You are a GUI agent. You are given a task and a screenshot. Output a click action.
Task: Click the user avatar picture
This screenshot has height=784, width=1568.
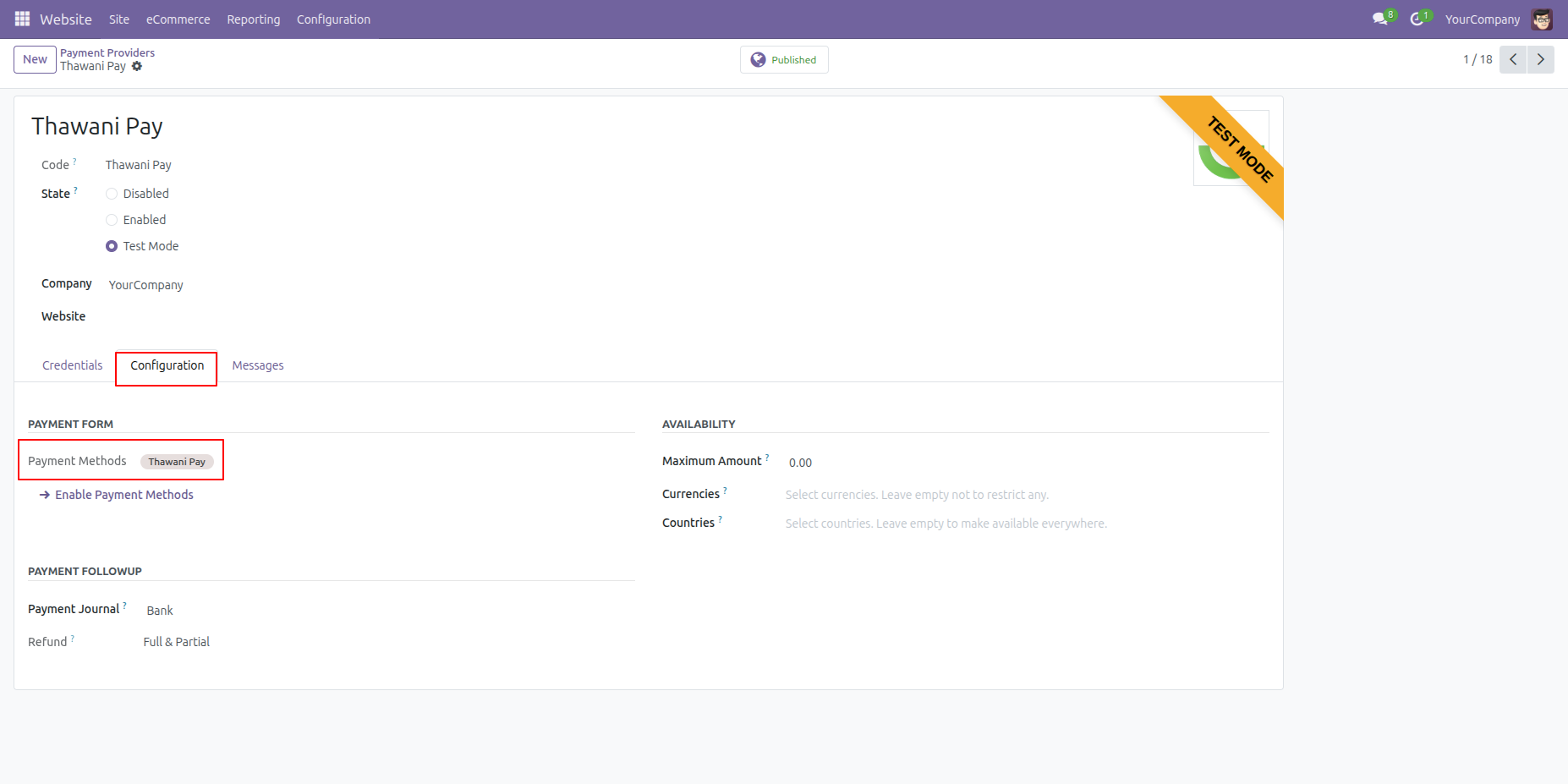pyautogui.click(x=1542, y=19)
